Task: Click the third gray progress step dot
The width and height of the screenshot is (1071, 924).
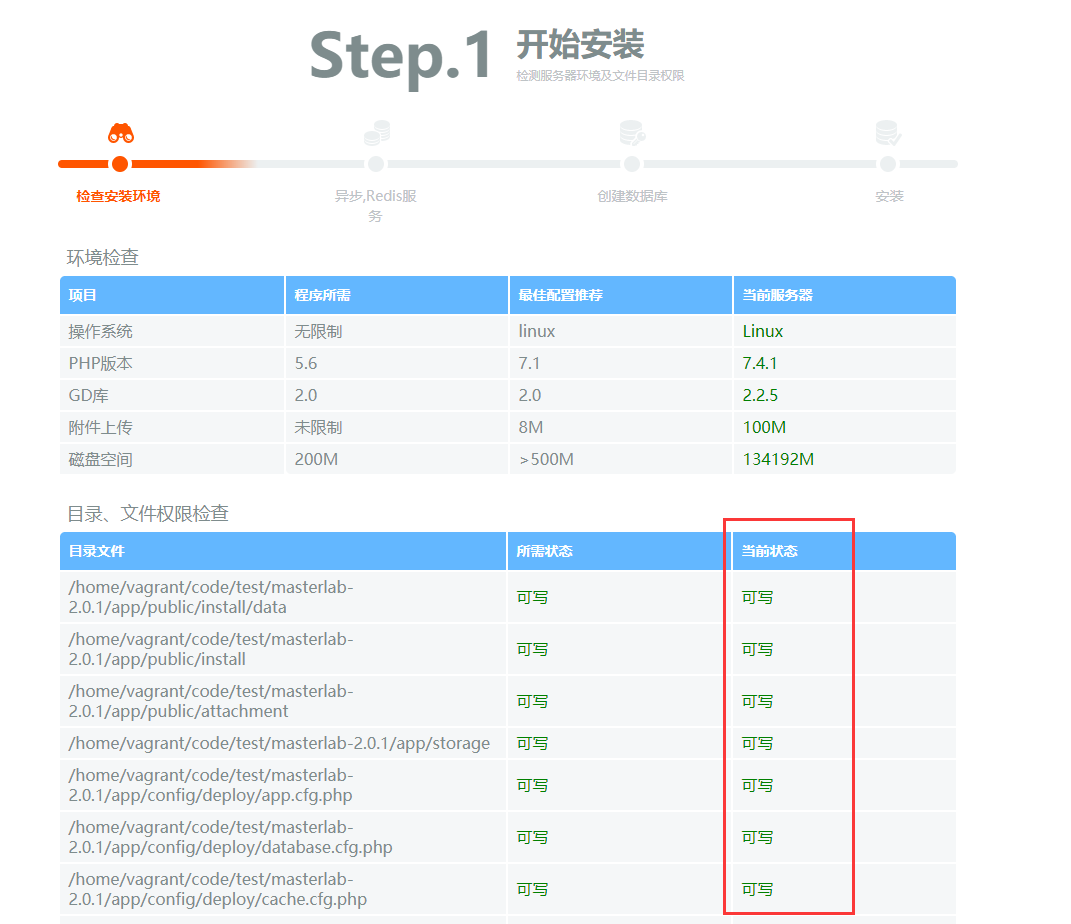Action: [632, 164]
